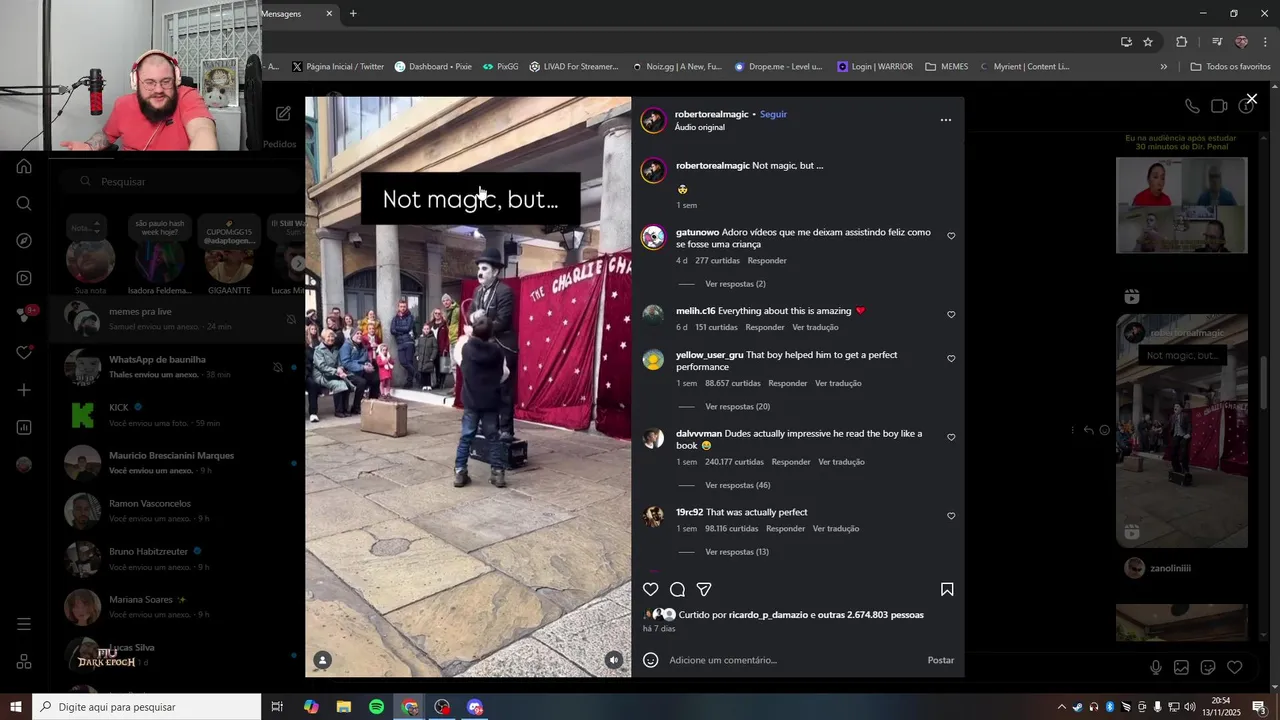Open tagged people icon on the video

323,660
